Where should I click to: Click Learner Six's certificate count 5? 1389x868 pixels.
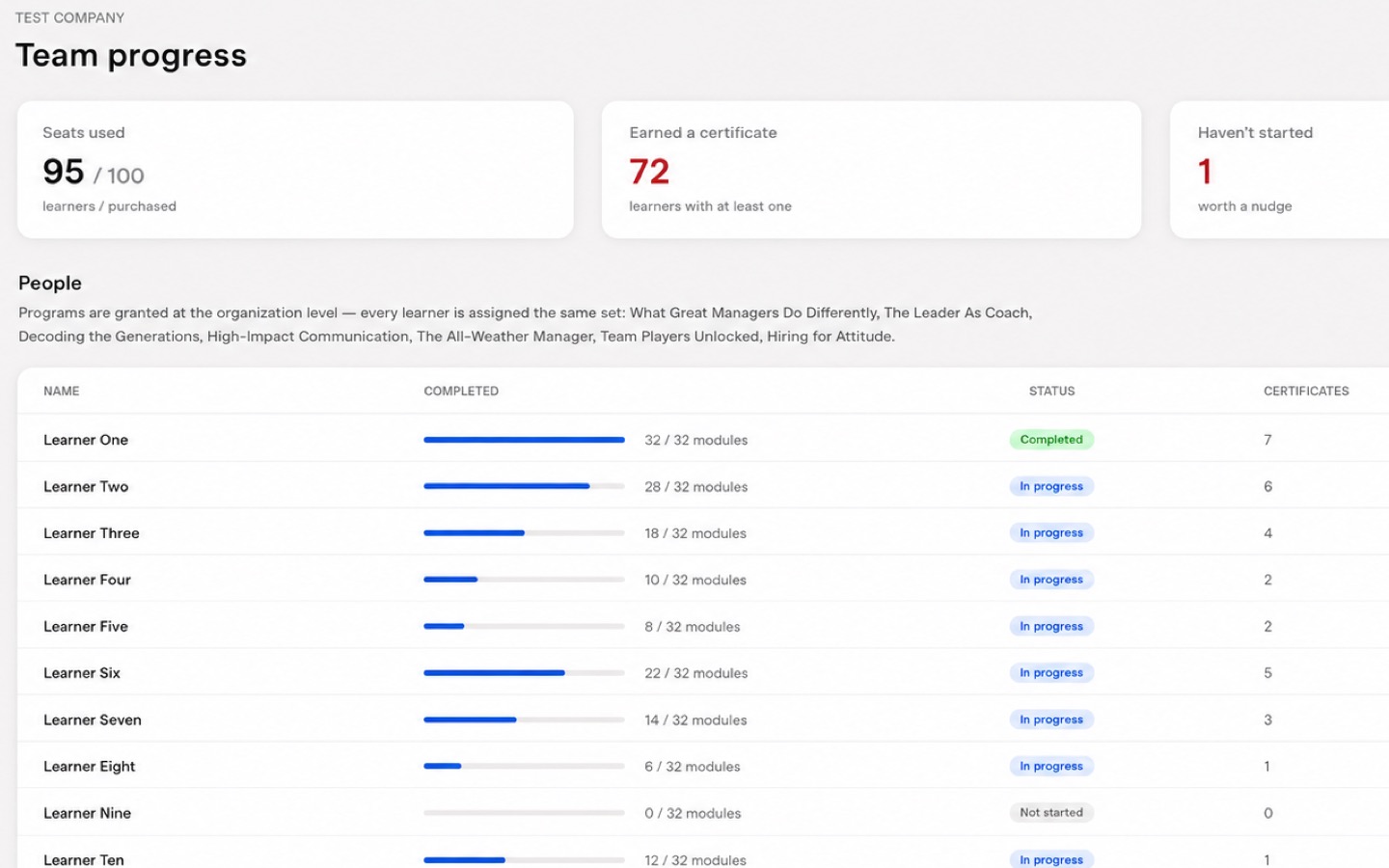point(1267,673)
